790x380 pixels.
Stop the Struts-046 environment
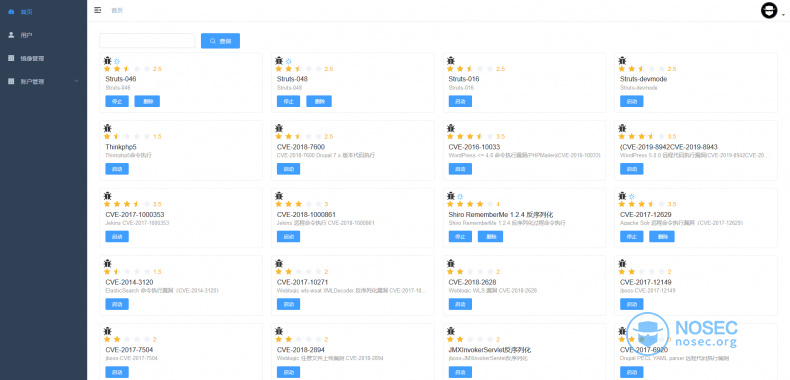click(117, 101)
